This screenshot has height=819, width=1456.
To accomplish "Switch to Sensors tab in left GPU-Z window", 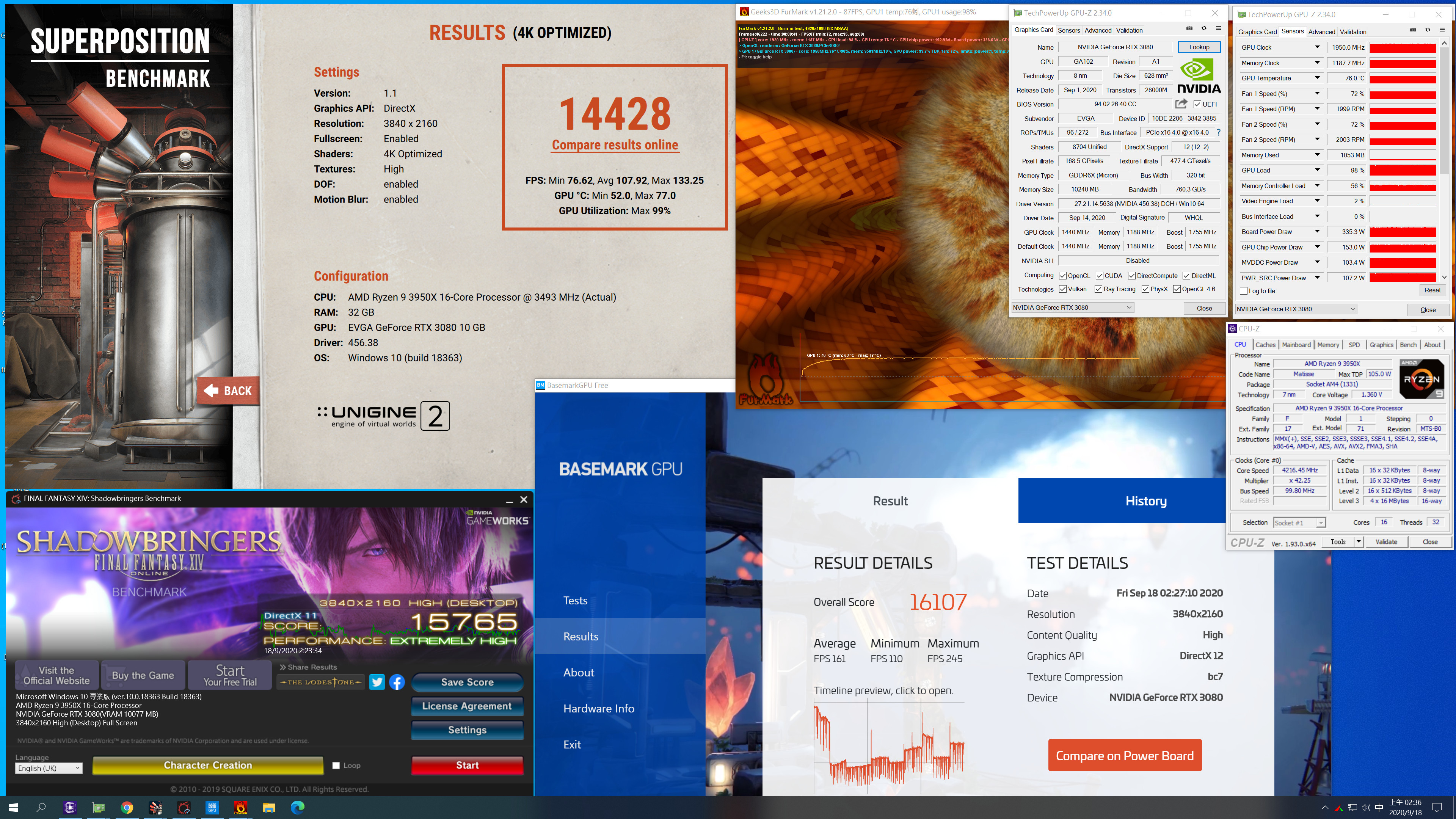I will [x=1068, y=30].
